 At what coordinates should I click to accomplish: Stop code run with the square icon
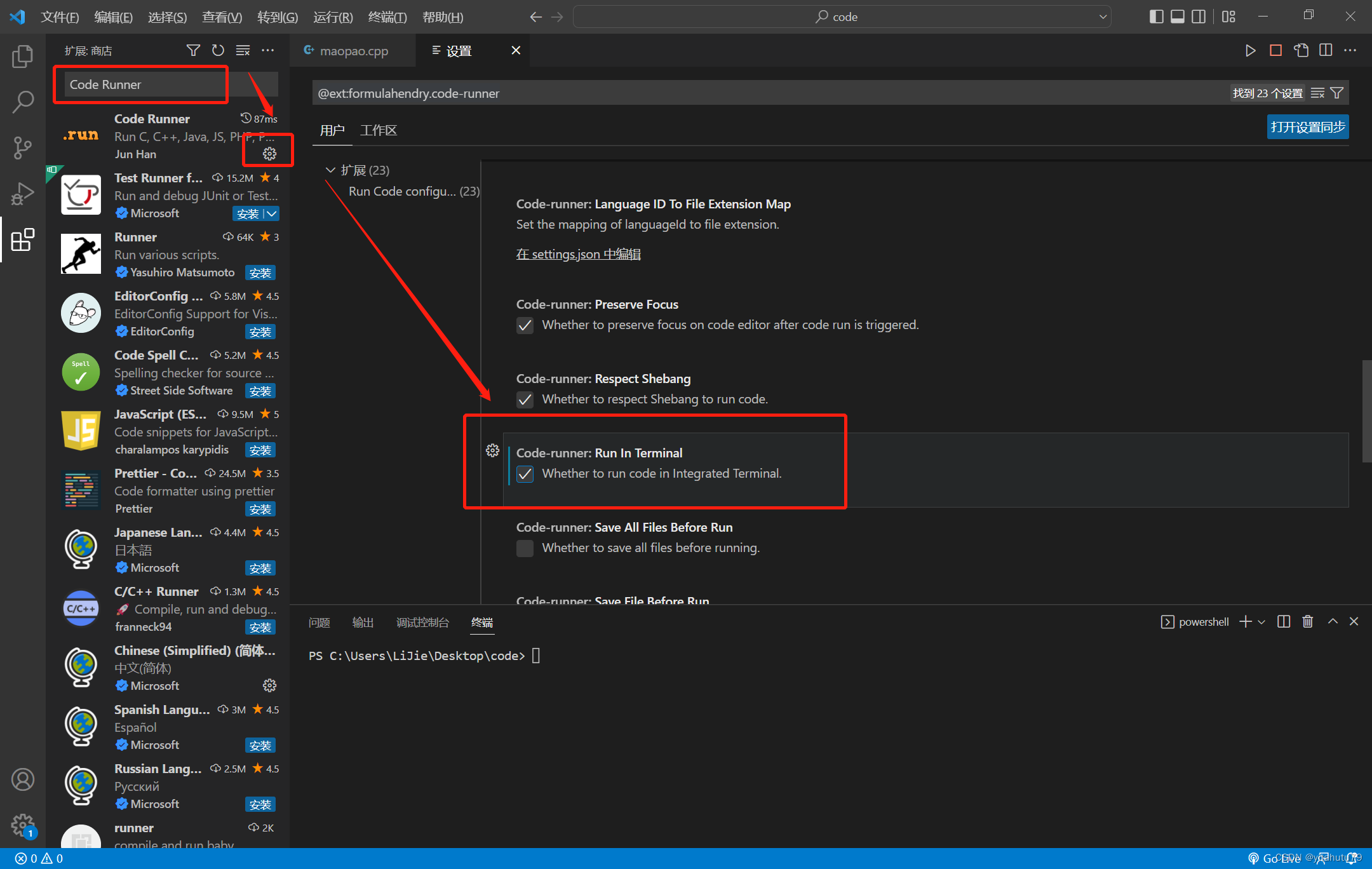click(1275, 50)
